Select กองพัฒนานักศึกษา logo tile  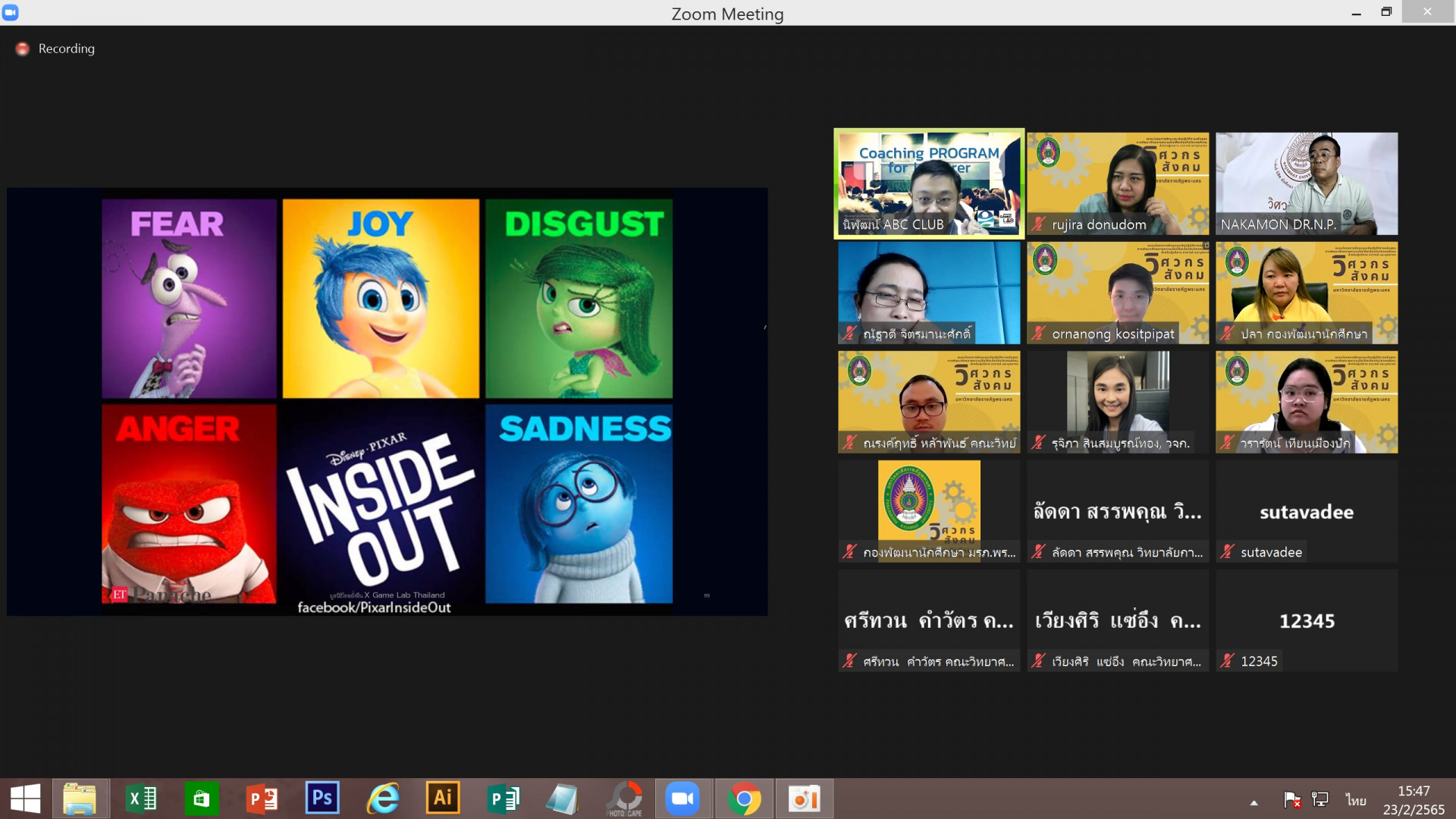(x=929, y=511)
